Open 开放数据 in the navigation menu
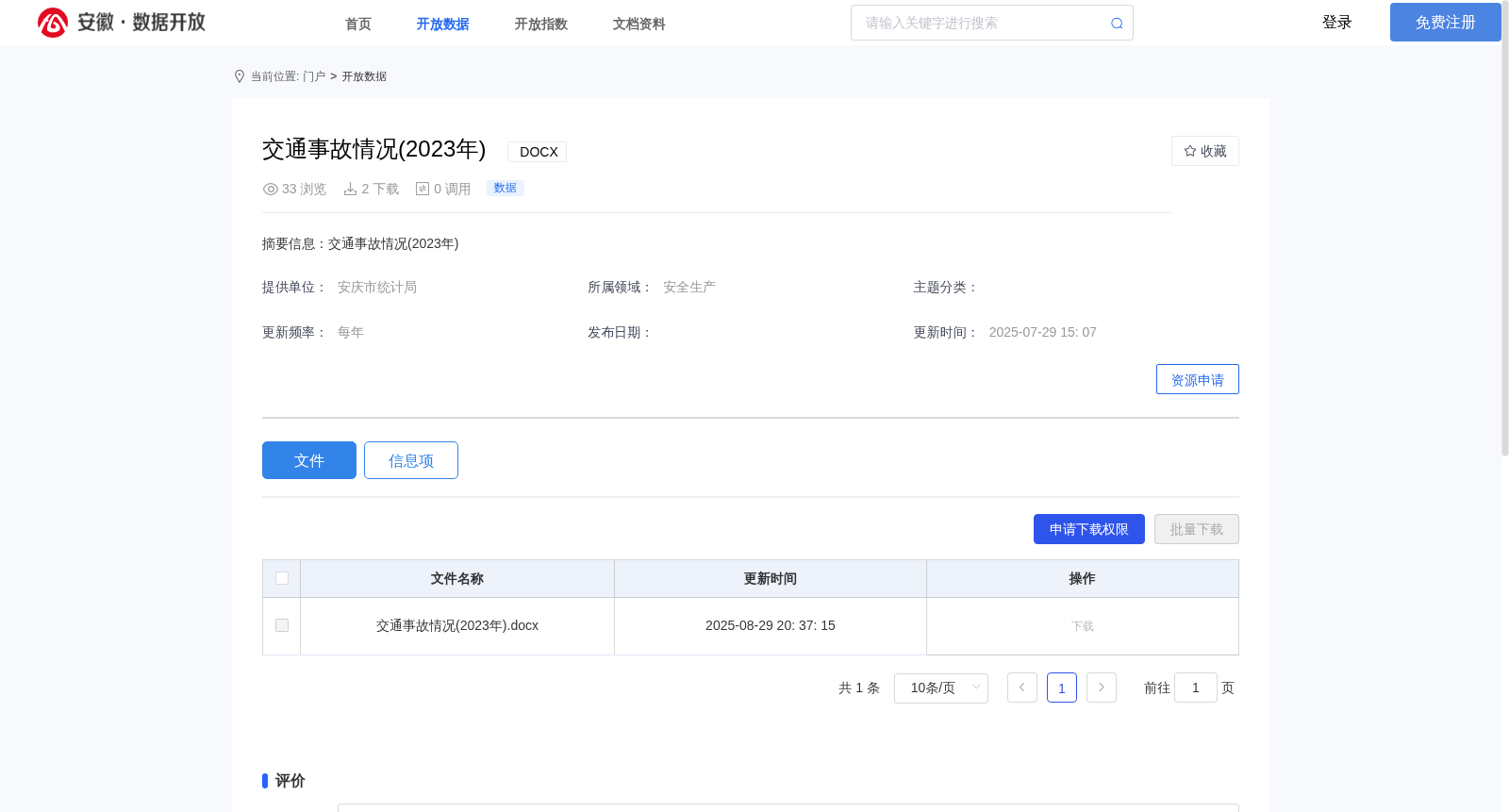 coord(443,24)
